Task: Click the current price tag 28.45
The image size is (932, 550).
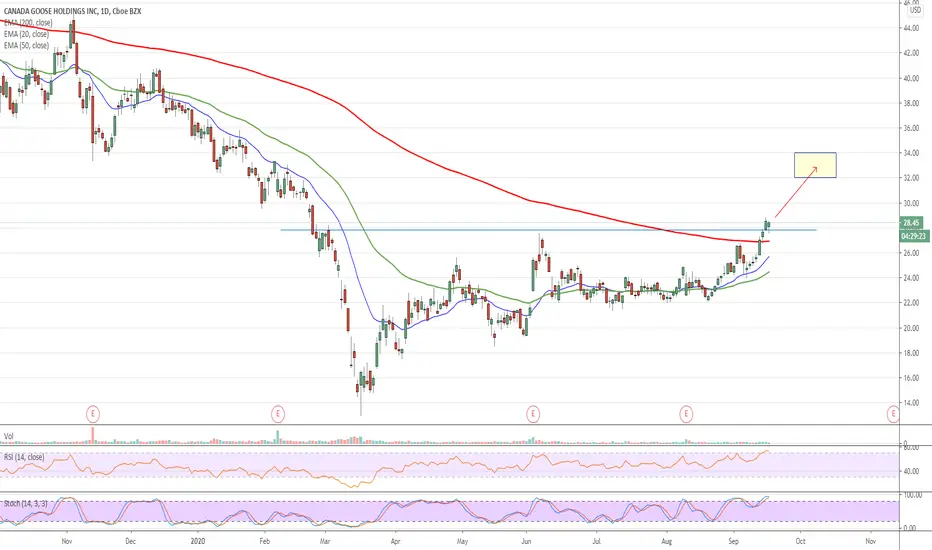Action: pyautogui.click(x=912, y=223)
